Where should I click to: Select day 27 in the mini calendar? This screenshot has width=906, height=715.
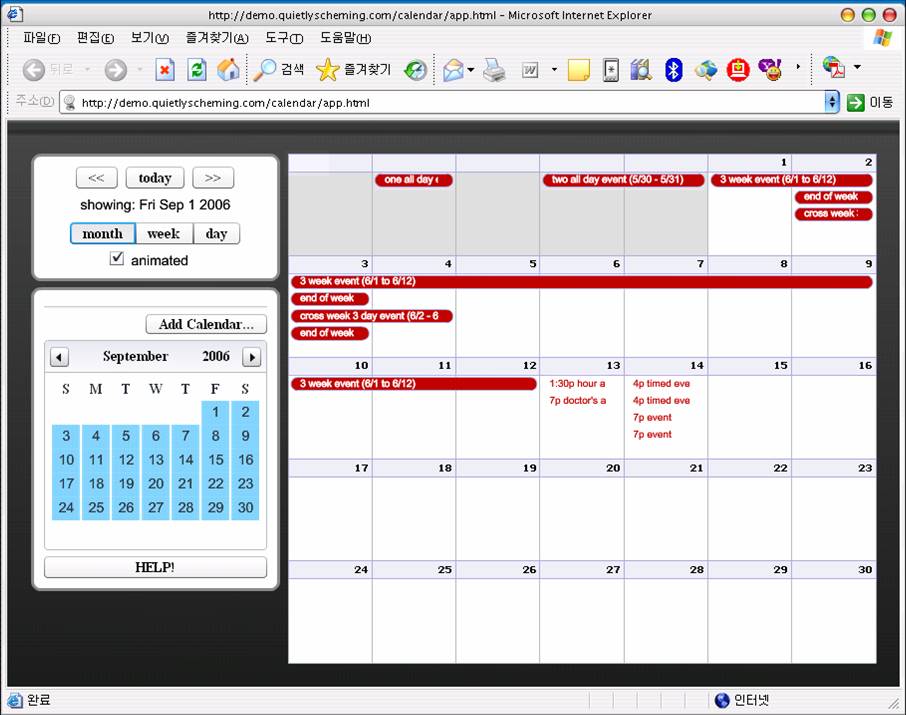click(x=155, y=507)
